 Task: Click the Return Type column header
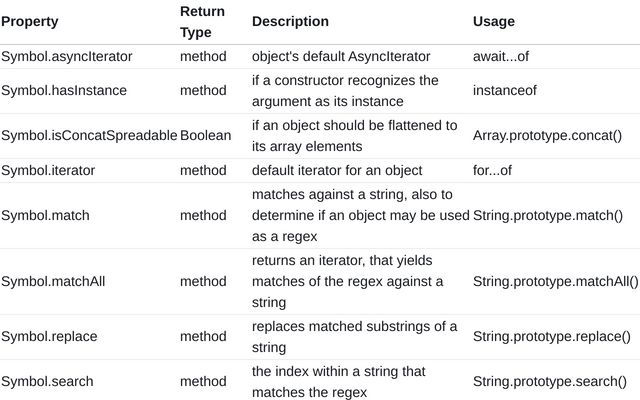pyautogui.click(x=202, y=21)
